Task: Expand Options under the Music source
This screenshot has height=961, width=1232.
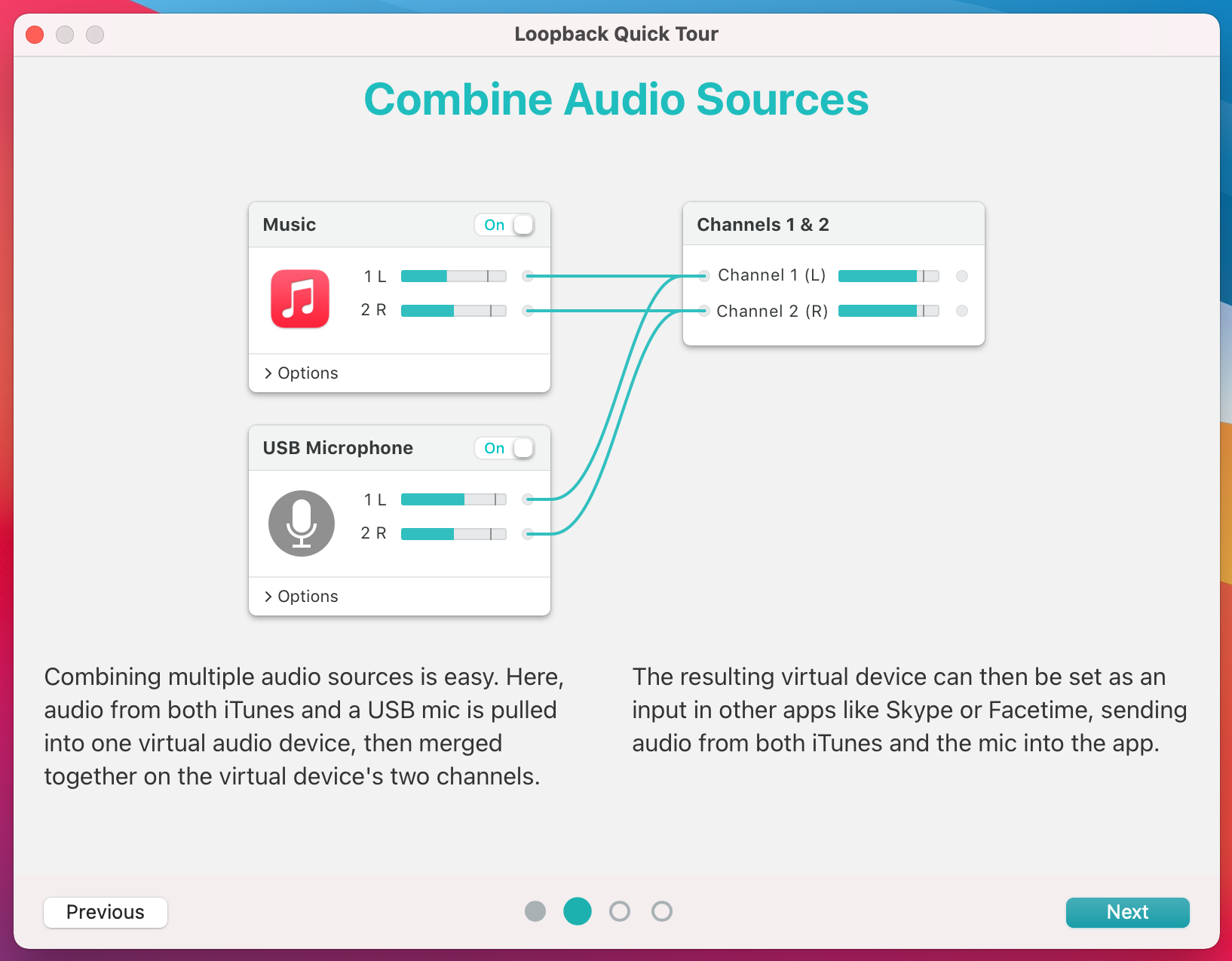Action: pyautogui.click(x=301, y=373)
